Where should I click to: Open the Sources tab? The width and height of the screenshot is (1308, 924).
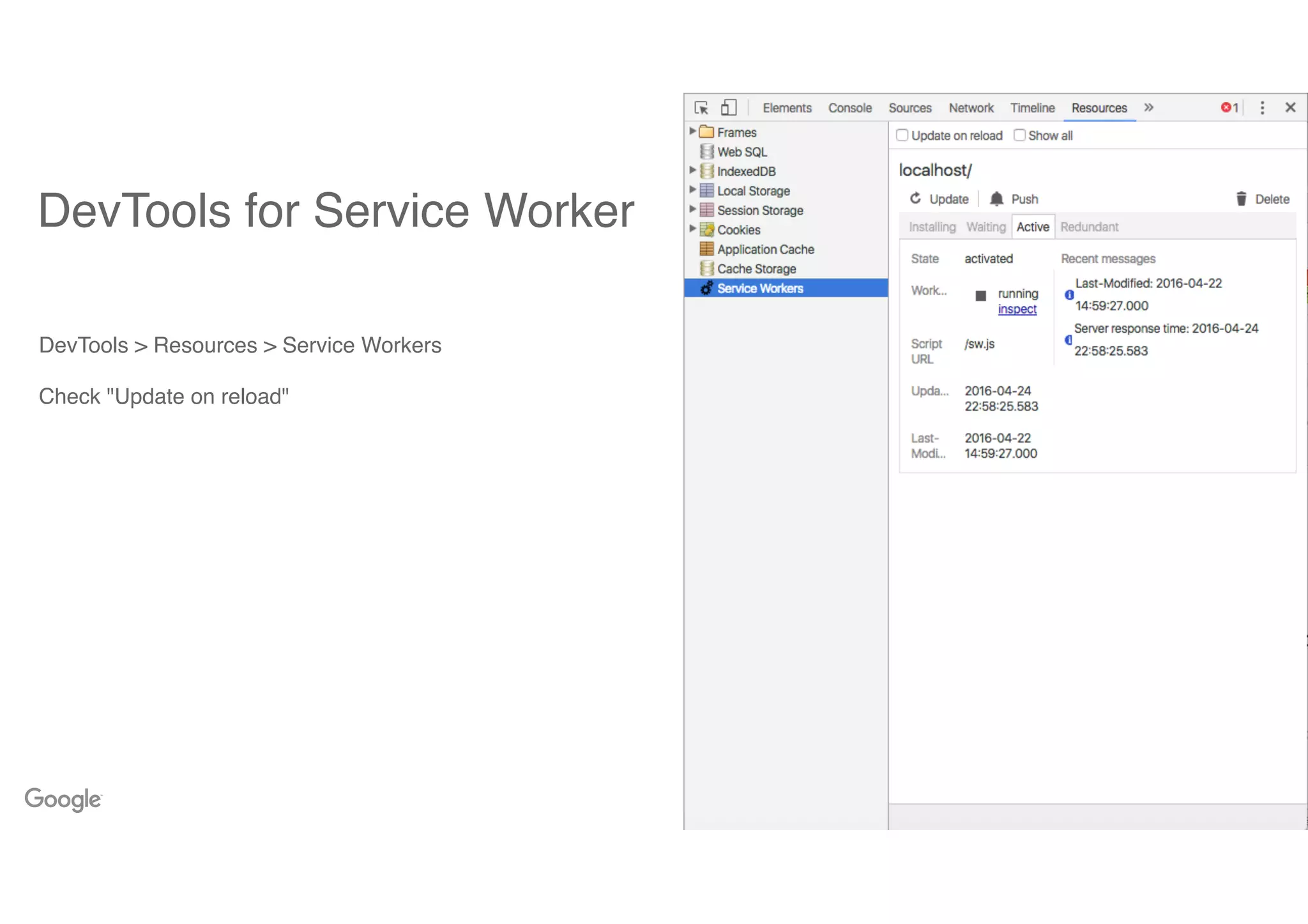pyautogui.click(x=909, y=108)
